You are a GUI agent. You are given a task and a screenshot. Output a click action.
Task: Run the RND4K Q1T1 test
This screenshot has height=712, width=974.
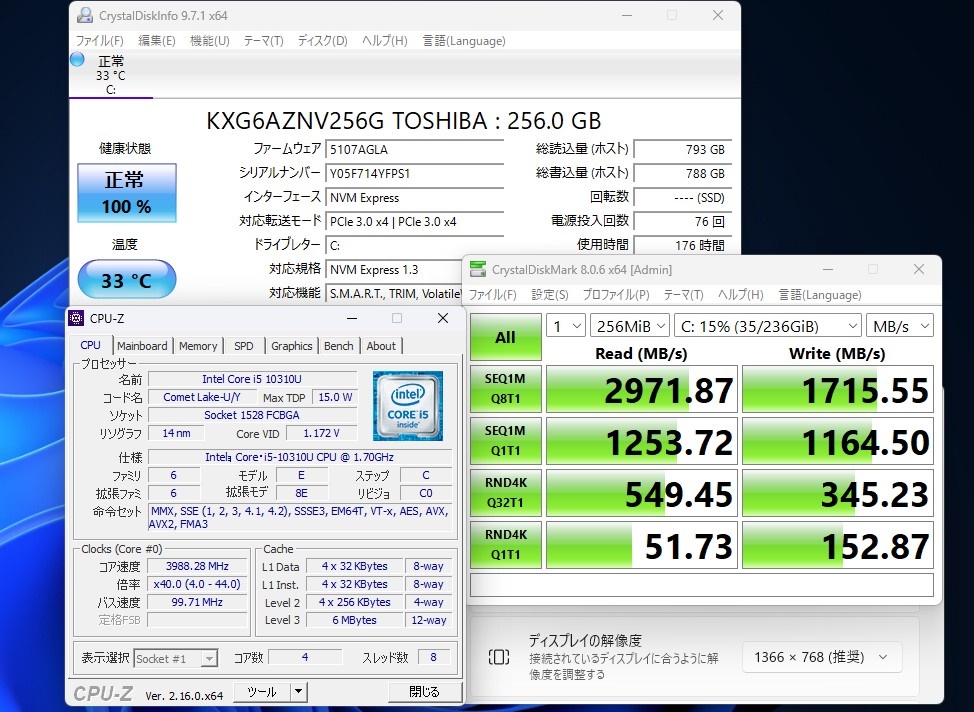(506, 545)
